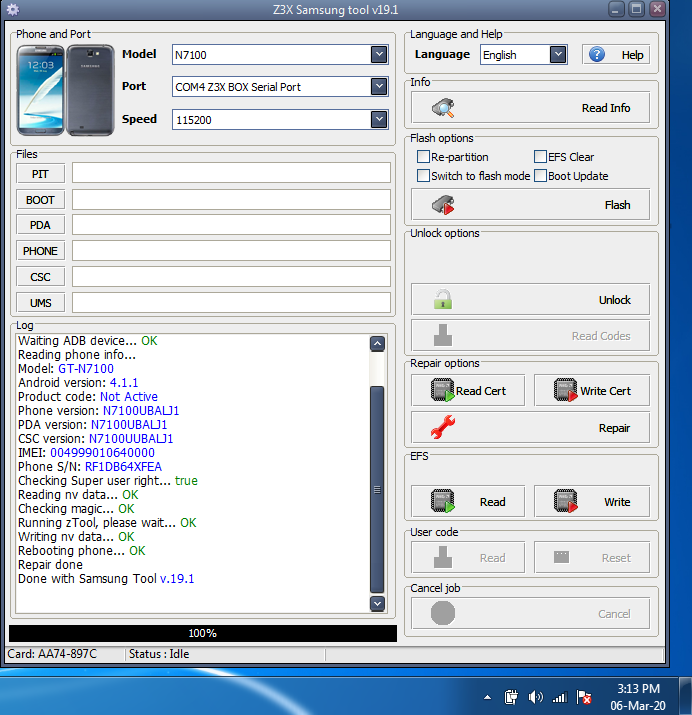Click the BOOT file path field

point(231,199)
